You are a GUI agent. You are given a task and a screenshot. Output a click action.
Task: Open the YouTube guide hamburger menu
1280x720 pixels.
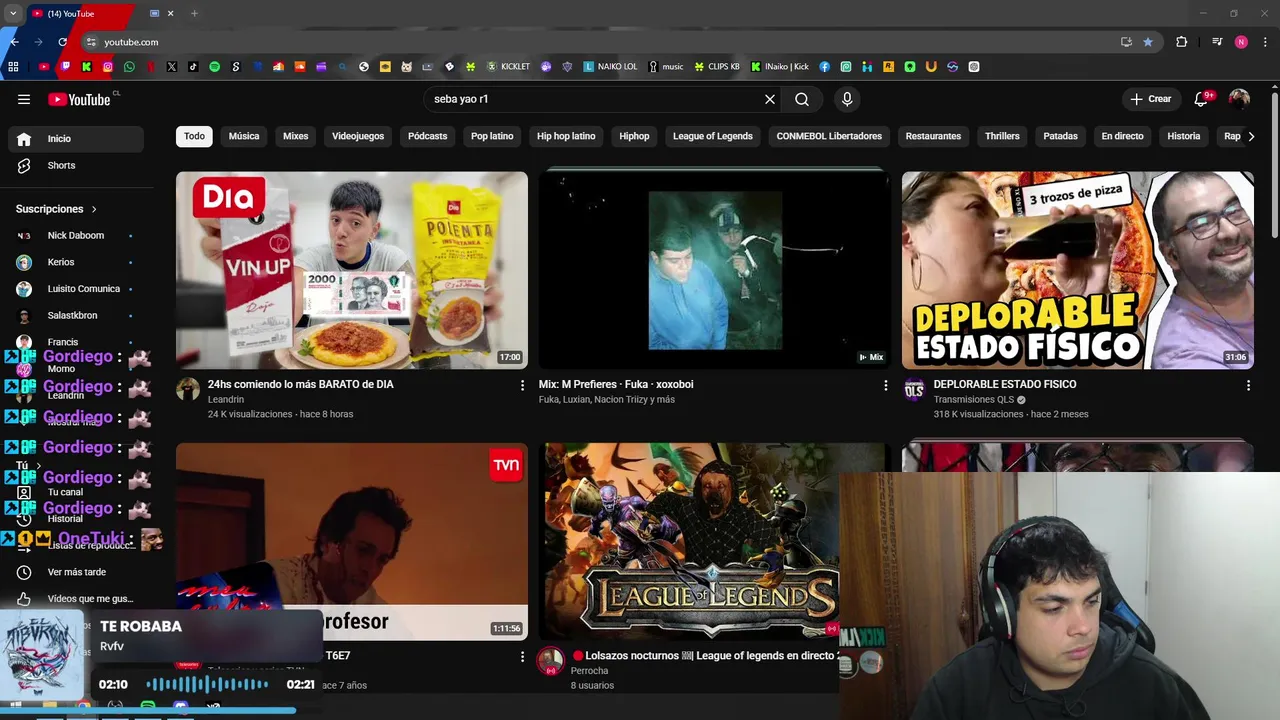click(x=24, y=99)
